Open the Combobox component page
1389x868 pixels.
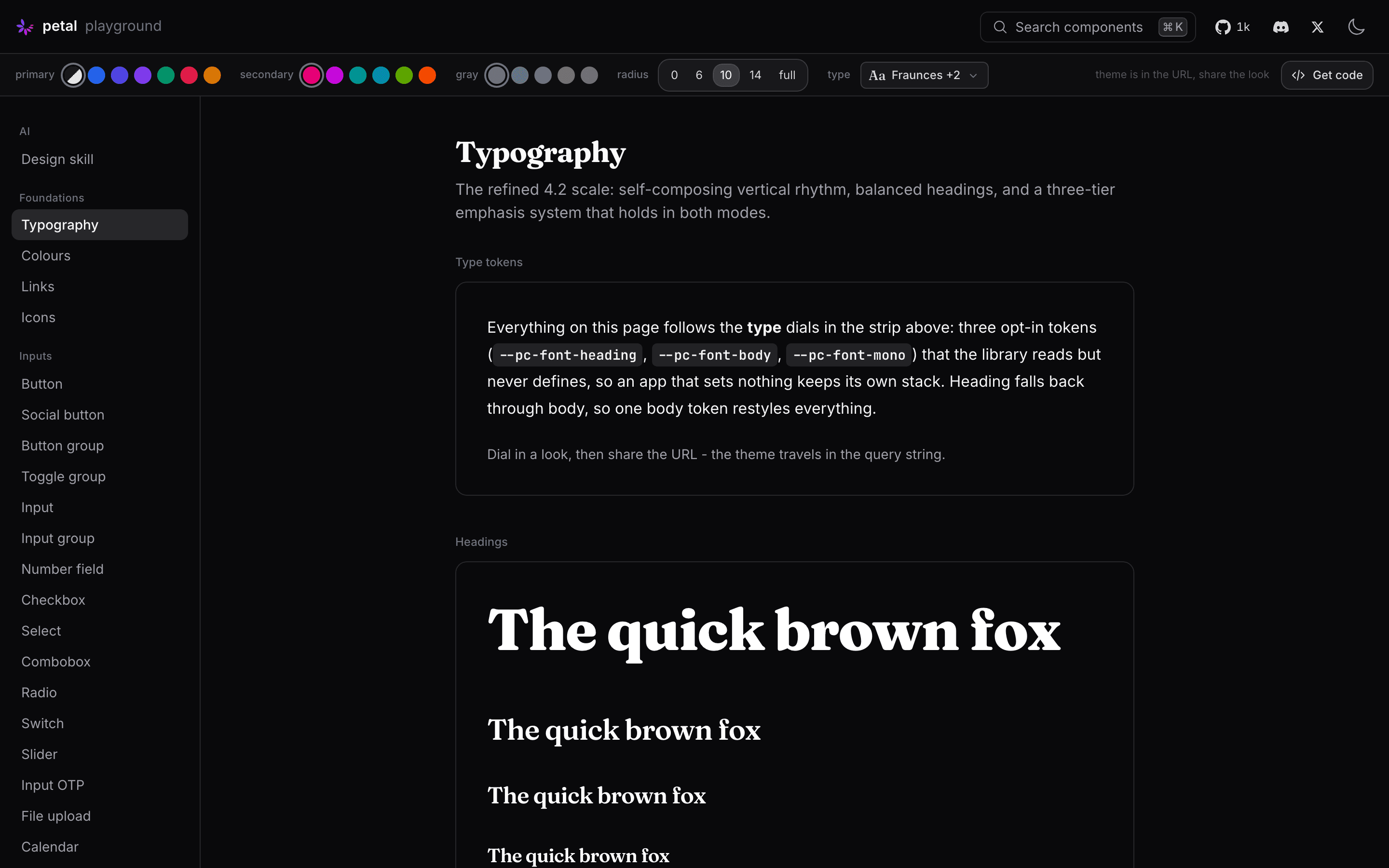(x=100, y=662)
